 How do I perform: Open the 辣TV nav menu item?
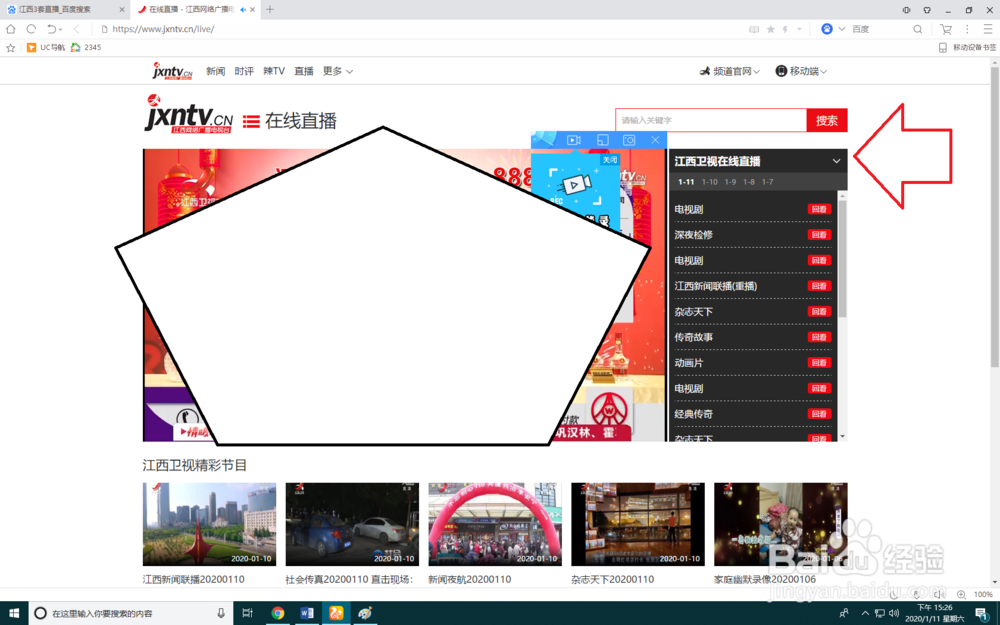pos(274,71)
